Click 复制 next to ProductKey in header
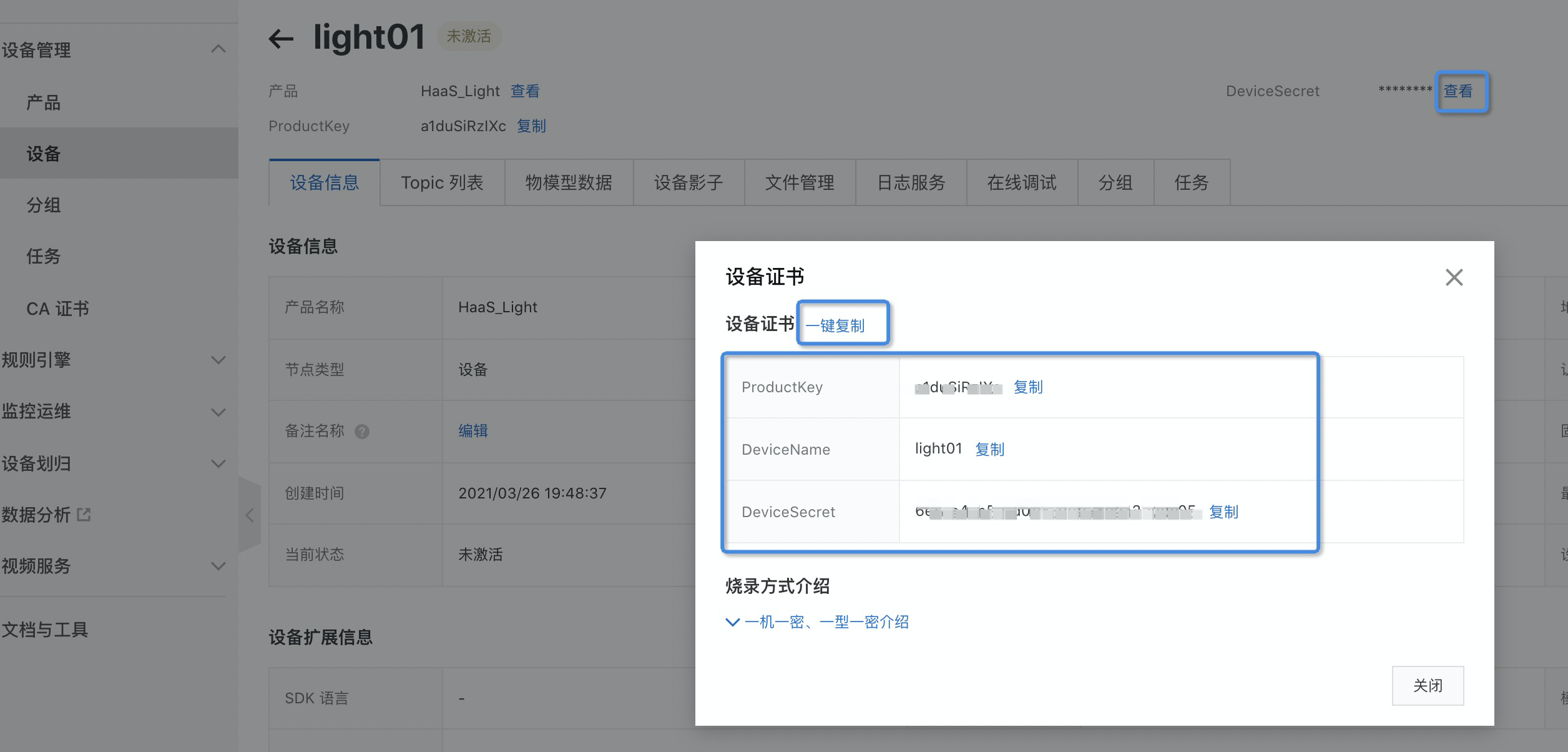 point(531,126)
